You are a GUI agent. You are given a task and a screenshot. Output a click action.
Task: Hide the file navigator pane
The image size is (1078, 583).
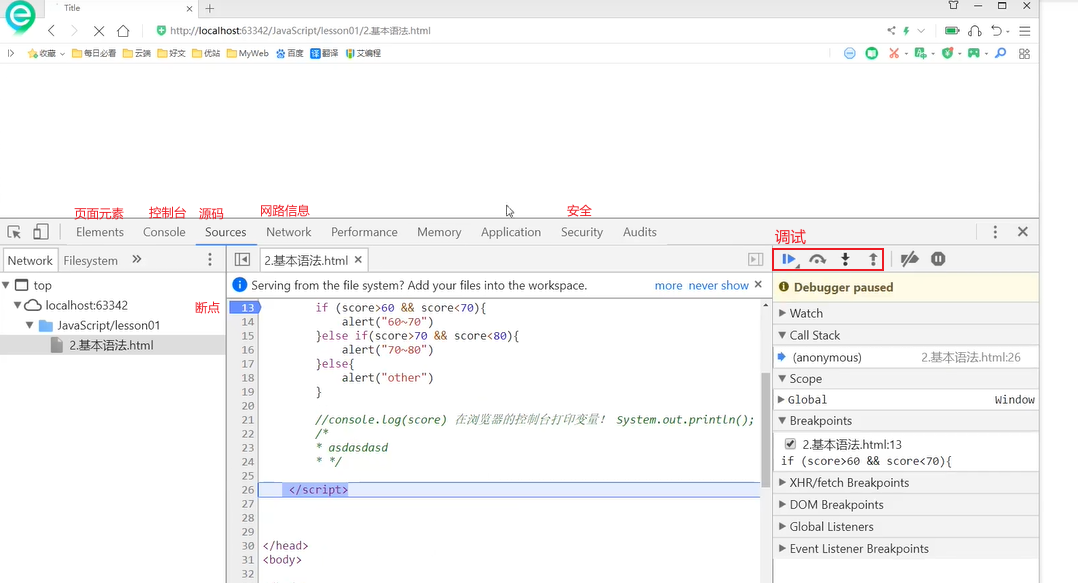pos(242,260)
